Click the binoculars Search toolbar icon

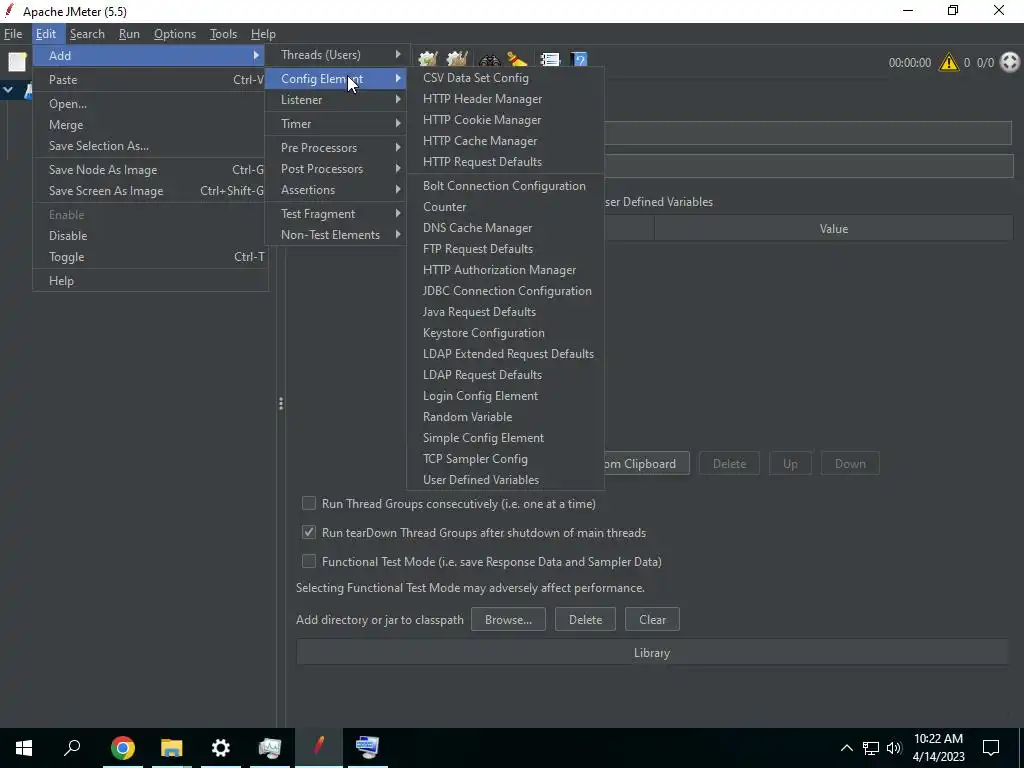[490, 61]
